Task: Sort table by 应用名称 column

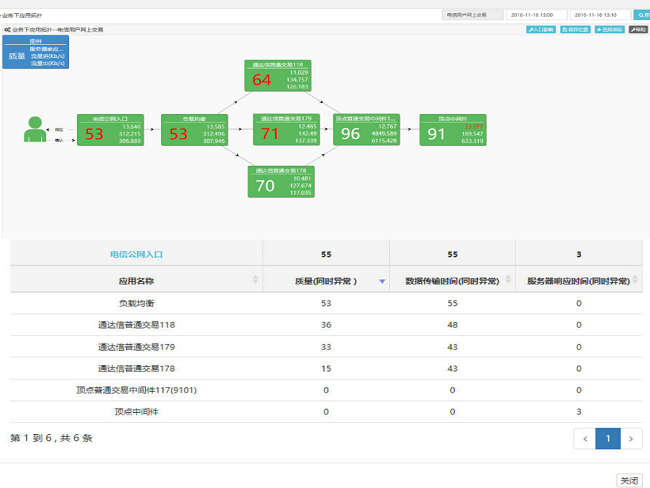Action: click(135, 281)
